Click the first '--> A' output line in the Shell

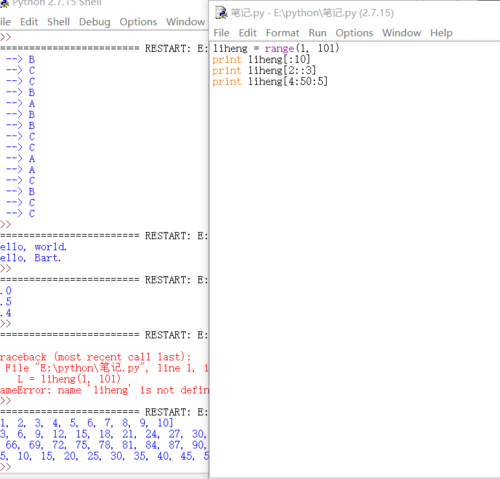[20, 103]
